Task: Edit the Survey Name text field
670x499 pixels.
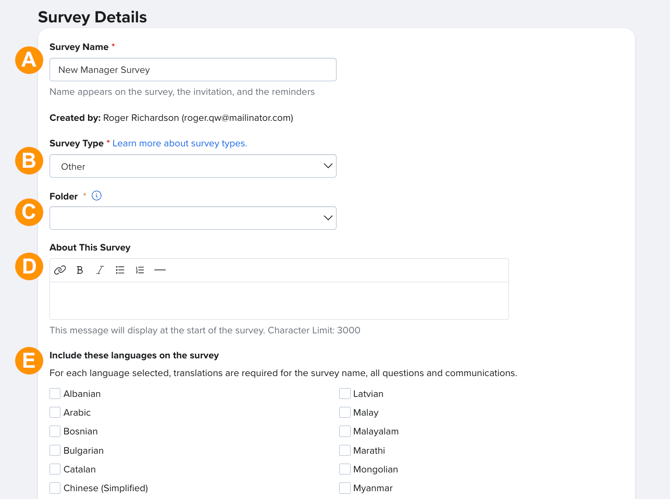Action: click(193, 70)
